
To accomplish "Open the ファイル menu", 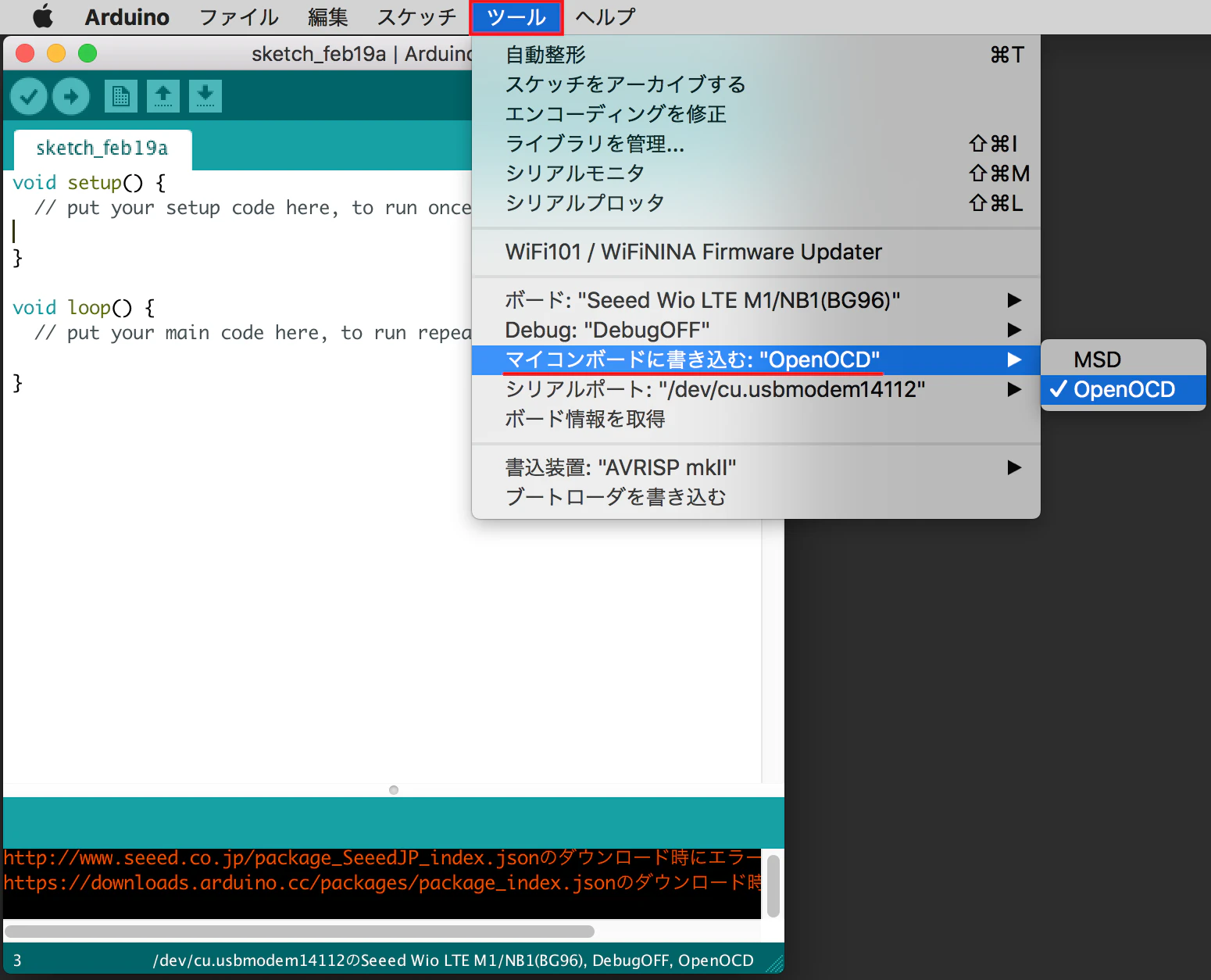I will tap(239, 16).
